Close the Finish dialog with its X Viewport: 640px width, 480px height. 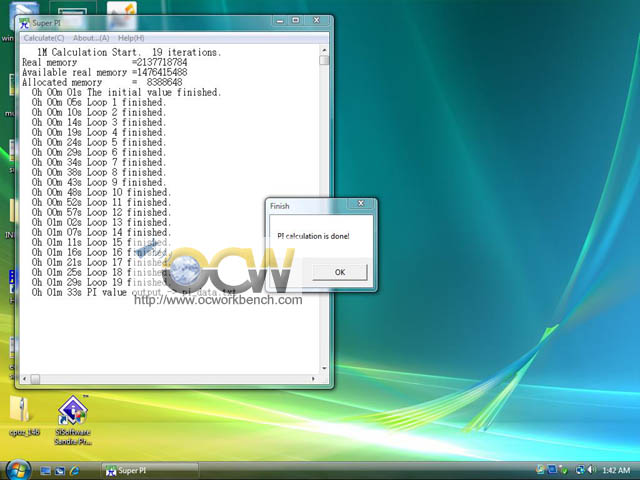point(361,203)
